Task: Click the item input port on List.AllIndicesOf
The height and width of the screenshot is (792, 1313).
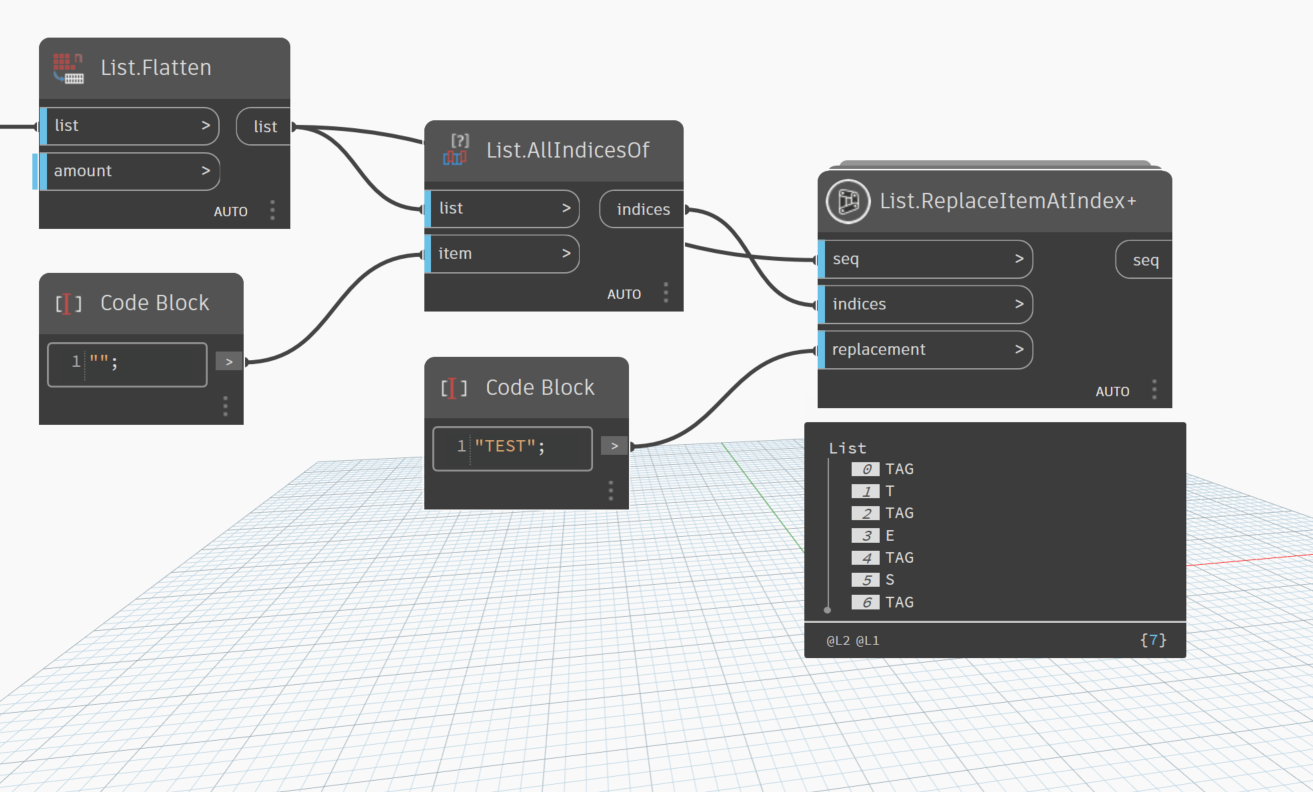Action: (x=502, y=253)
